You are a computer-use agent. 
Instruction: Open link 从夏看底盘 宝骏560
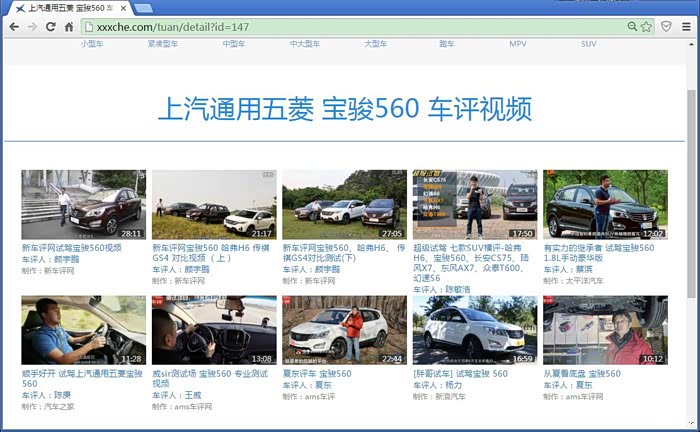582,374
